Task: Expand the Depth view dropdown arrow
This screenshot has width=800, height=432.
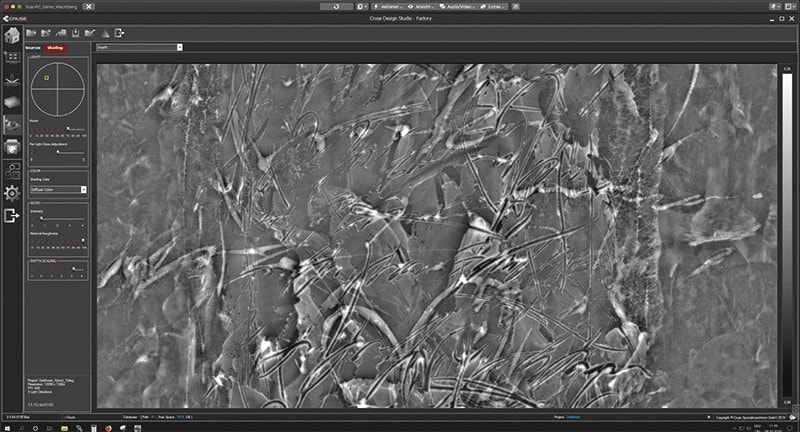Action: point(180,47)
